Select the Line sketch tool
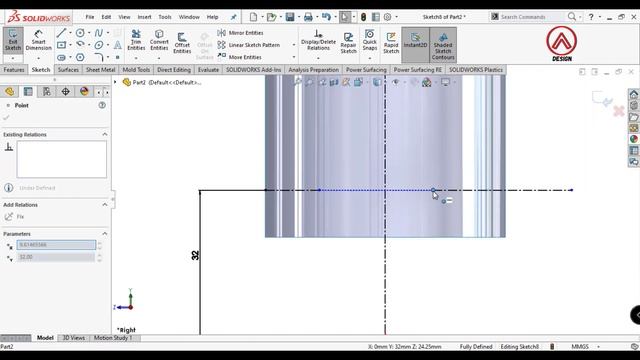 tap(61, 33)
